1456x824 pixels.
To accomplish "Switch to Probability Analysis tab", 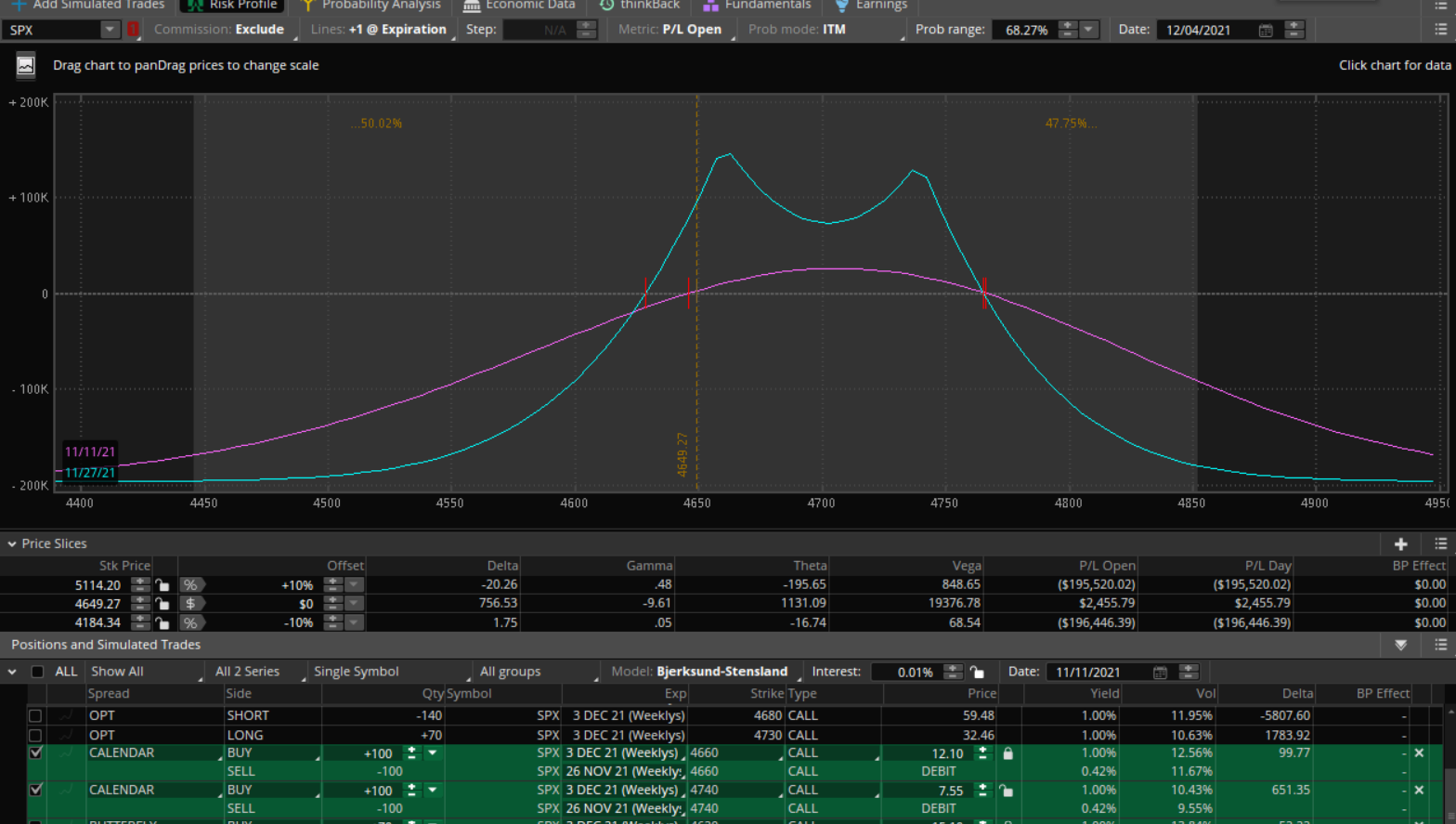I will click(370, 6).
